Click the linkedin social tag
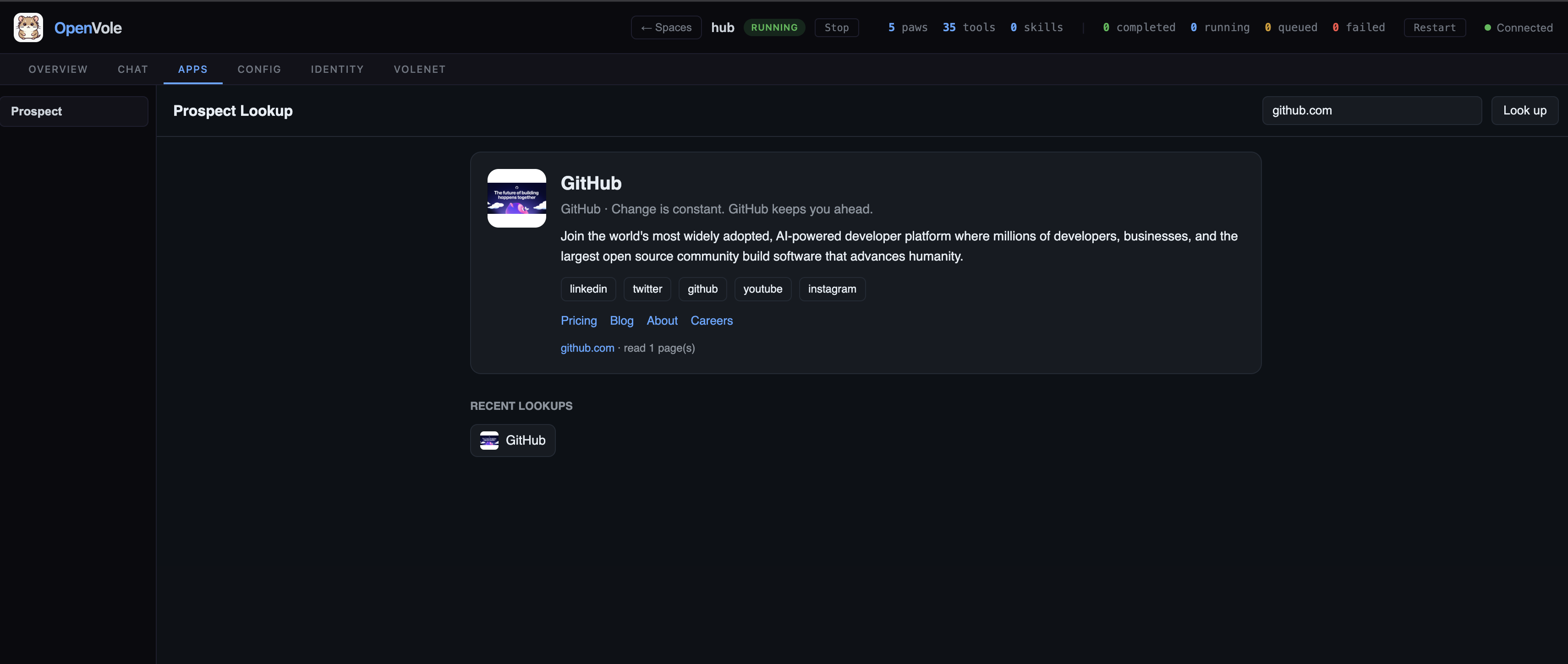The height and width of the screenshot is (664, 1568). 588,289
